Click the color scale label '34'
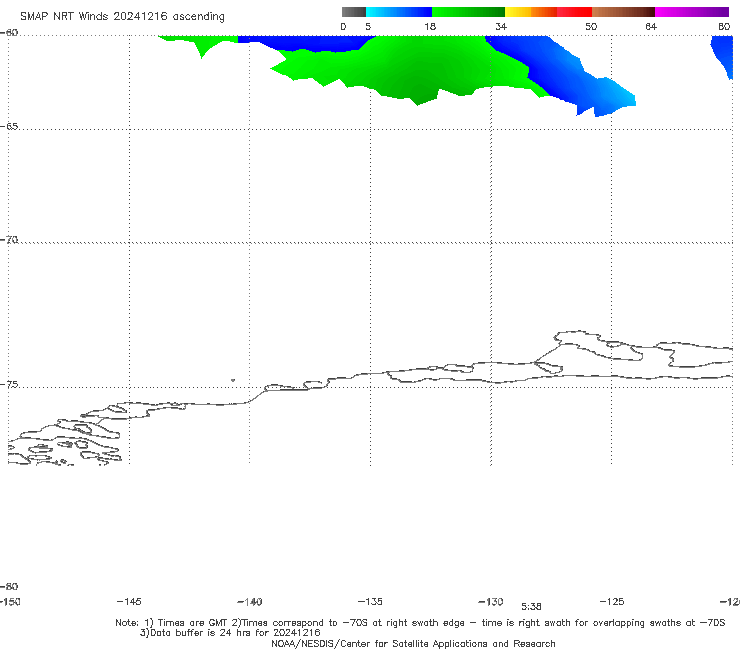740x650 pixels. 501,26
